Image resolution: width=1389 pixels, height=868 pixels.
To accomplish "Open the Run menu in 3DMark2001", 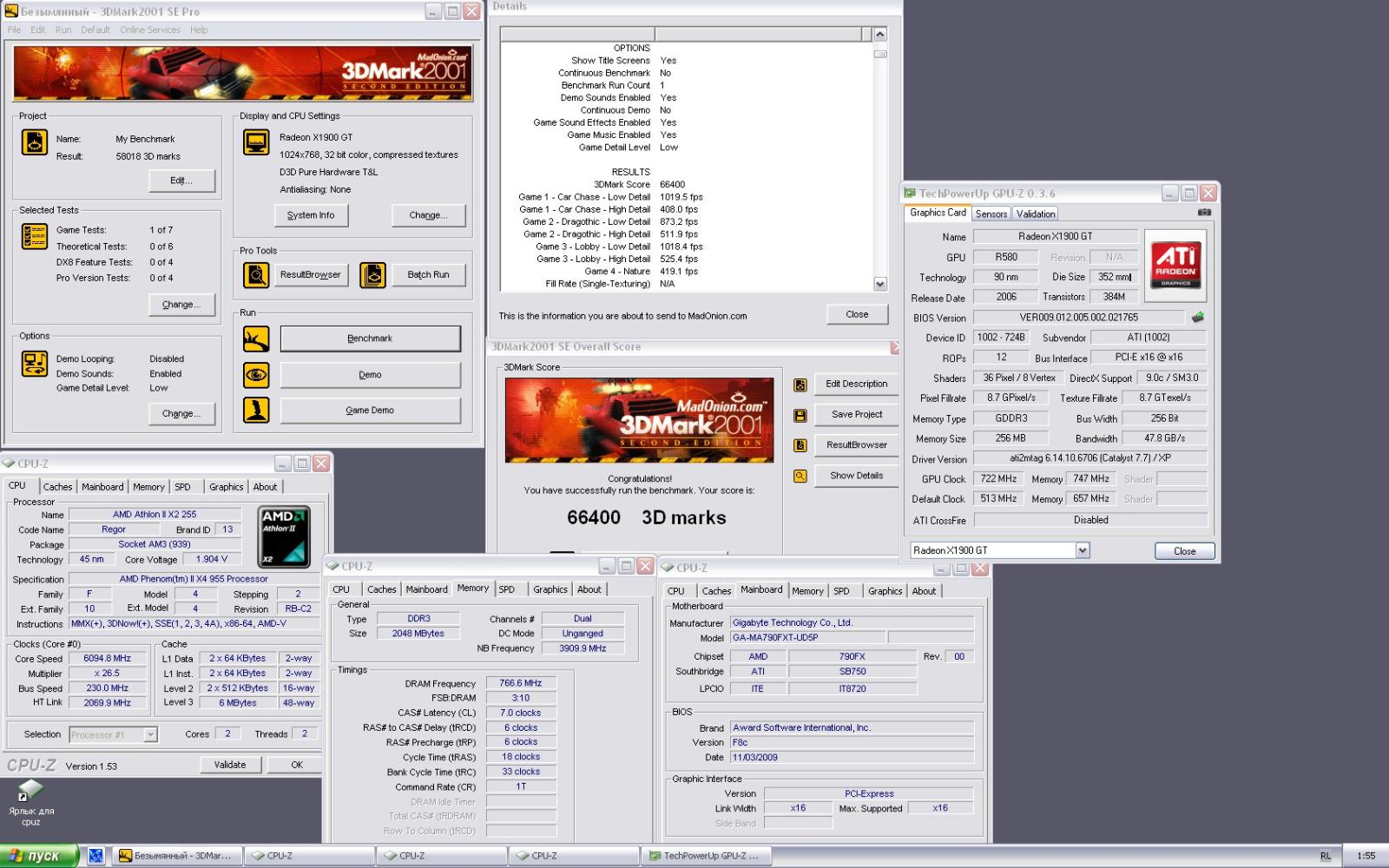I will point(63,30).
